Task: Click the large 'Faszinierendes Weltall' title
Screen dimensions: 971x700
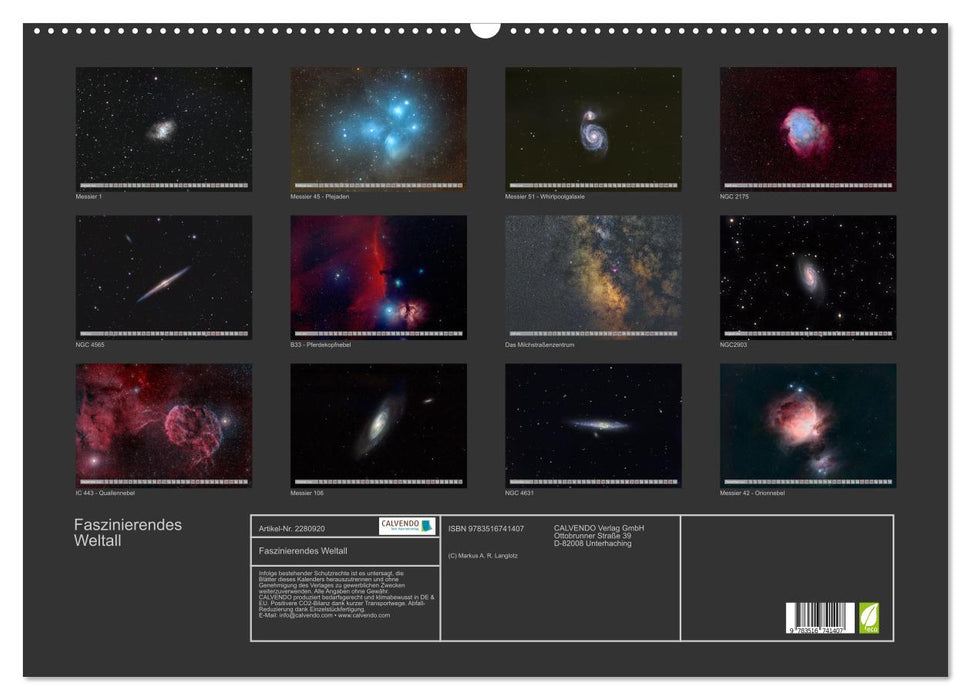Action: tap(128, 532)
